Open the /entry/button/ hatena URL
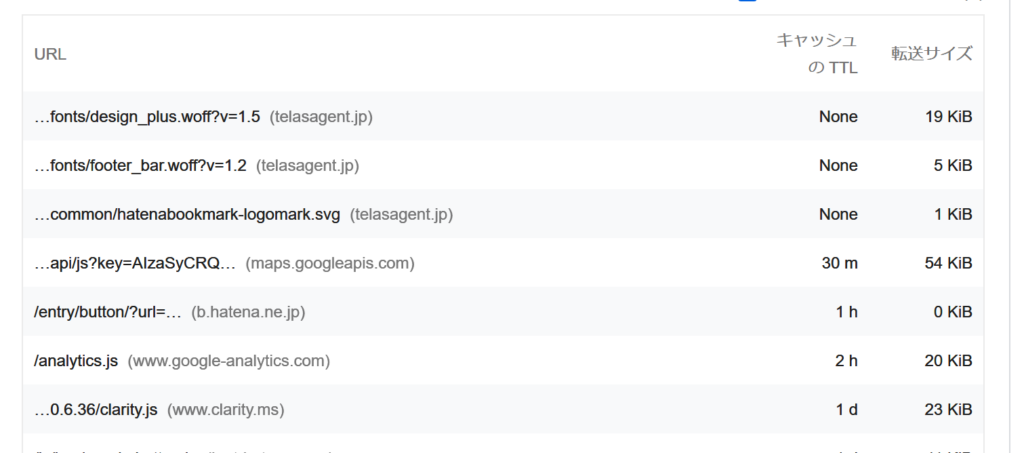This screenshot has height=453, width=1024. pyautogui.click(x=108, y=312)
